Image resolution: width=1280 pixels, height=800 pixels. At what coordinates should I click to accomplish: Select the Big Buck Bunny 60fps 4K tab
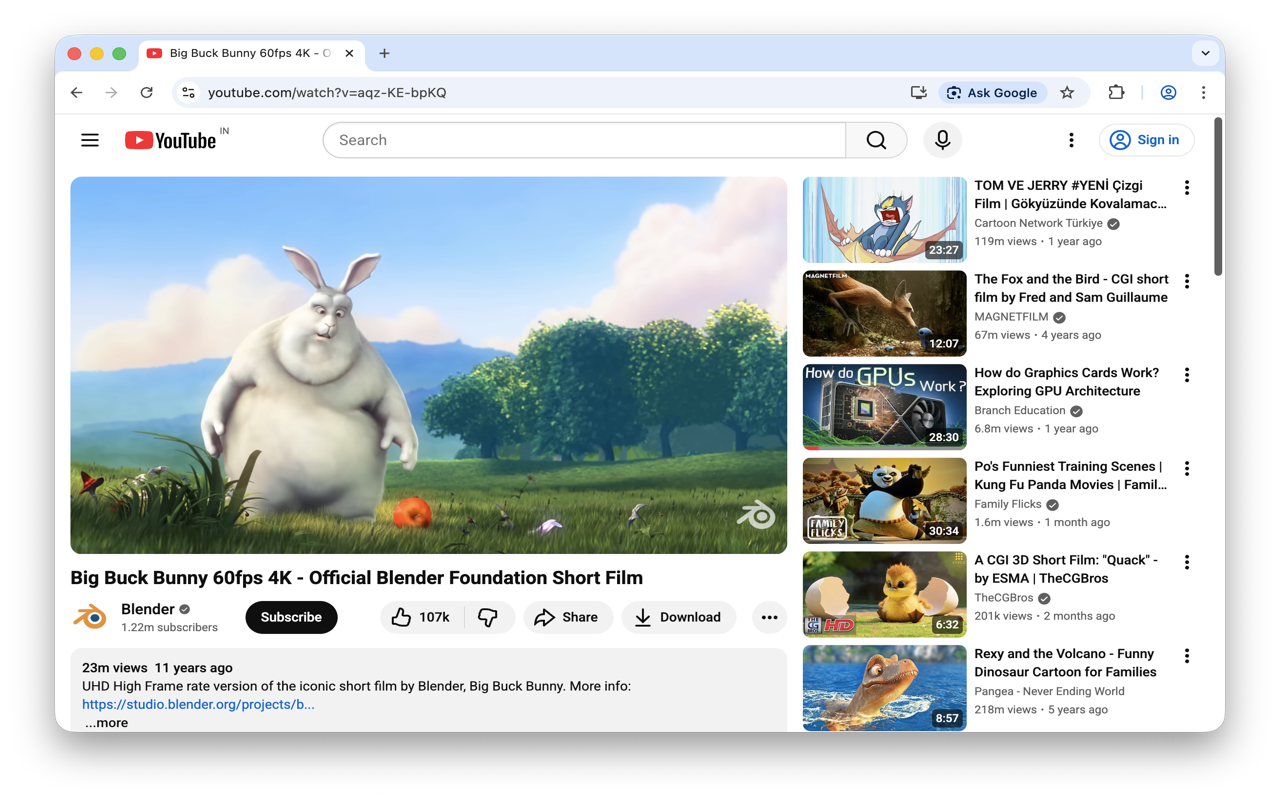coord(250,53)
